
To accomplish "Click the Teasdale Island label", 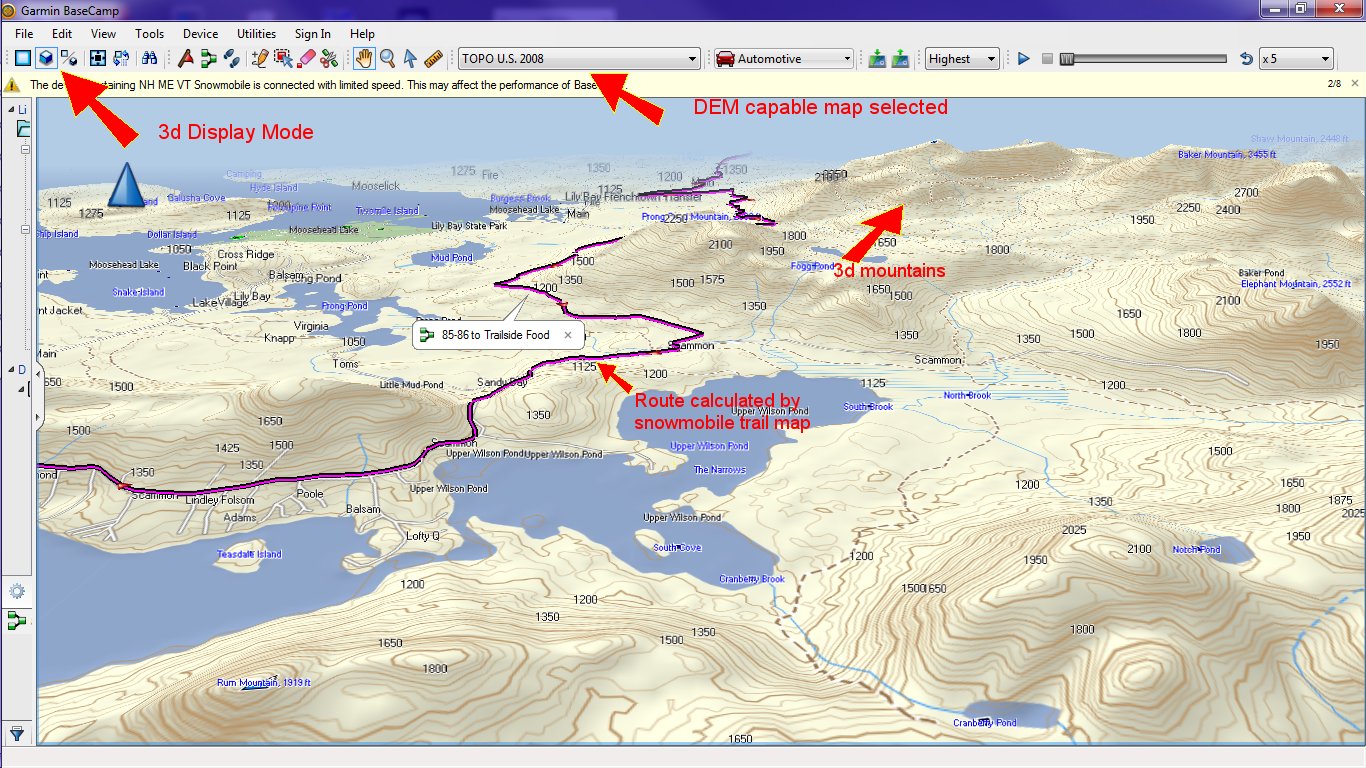I will pos(249,554).
